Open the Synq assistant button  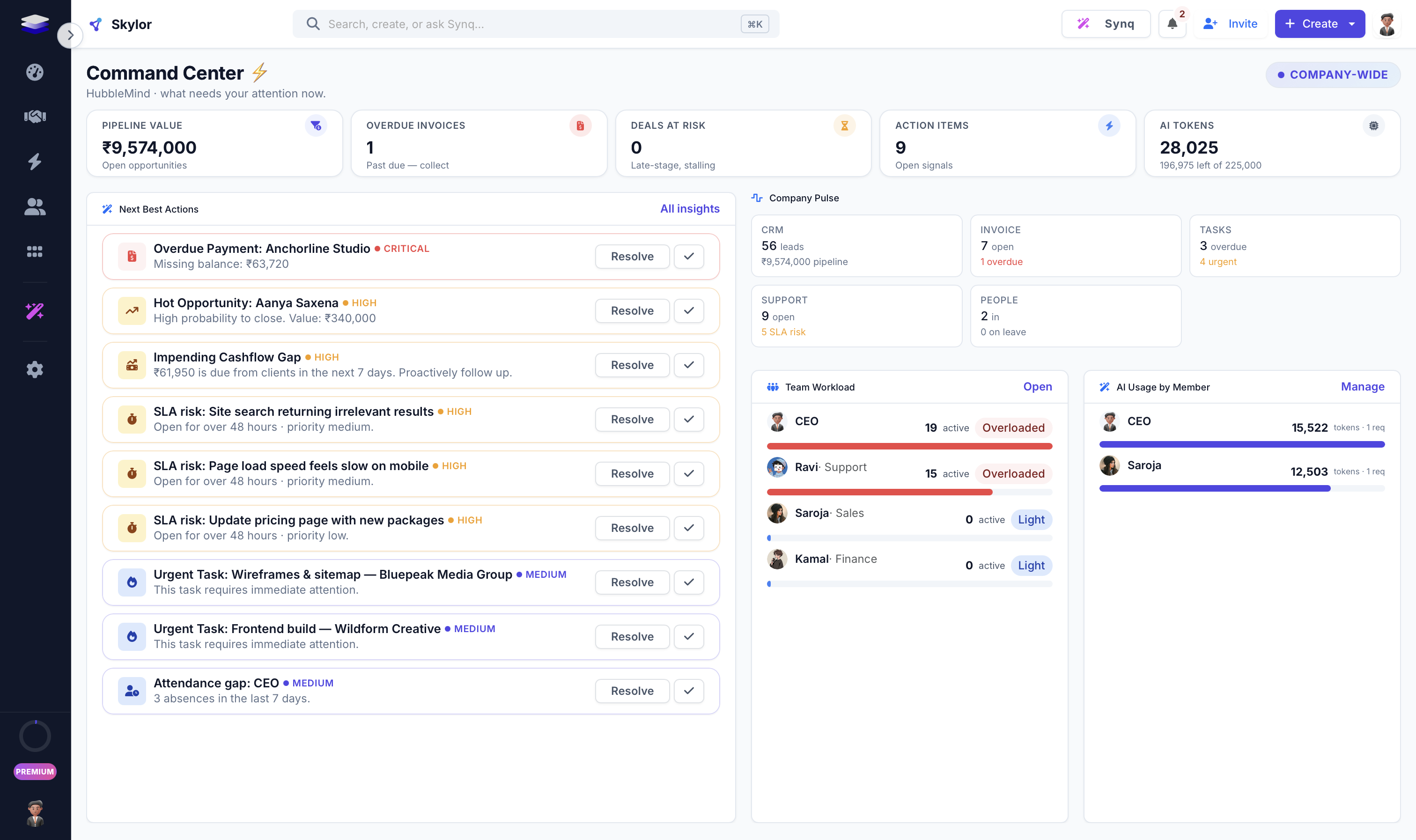1106,24
